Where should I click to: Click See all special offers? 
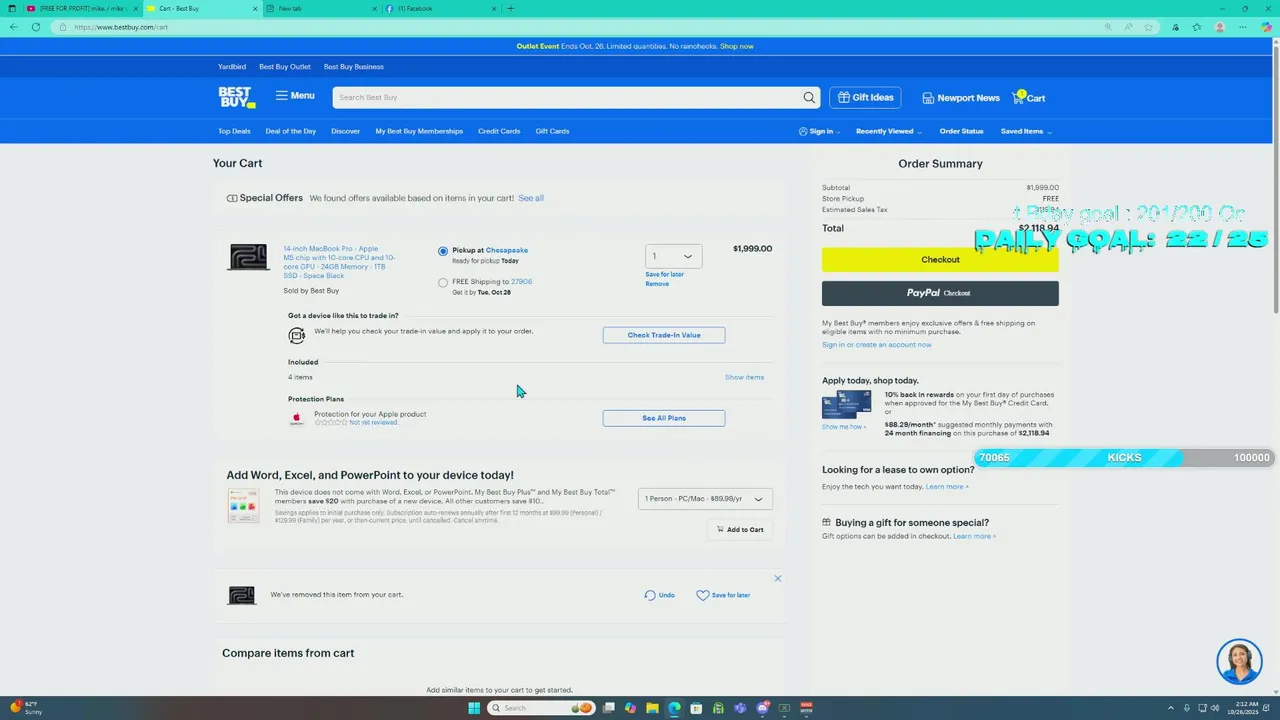pyautogui.click(x=531, y=198)
